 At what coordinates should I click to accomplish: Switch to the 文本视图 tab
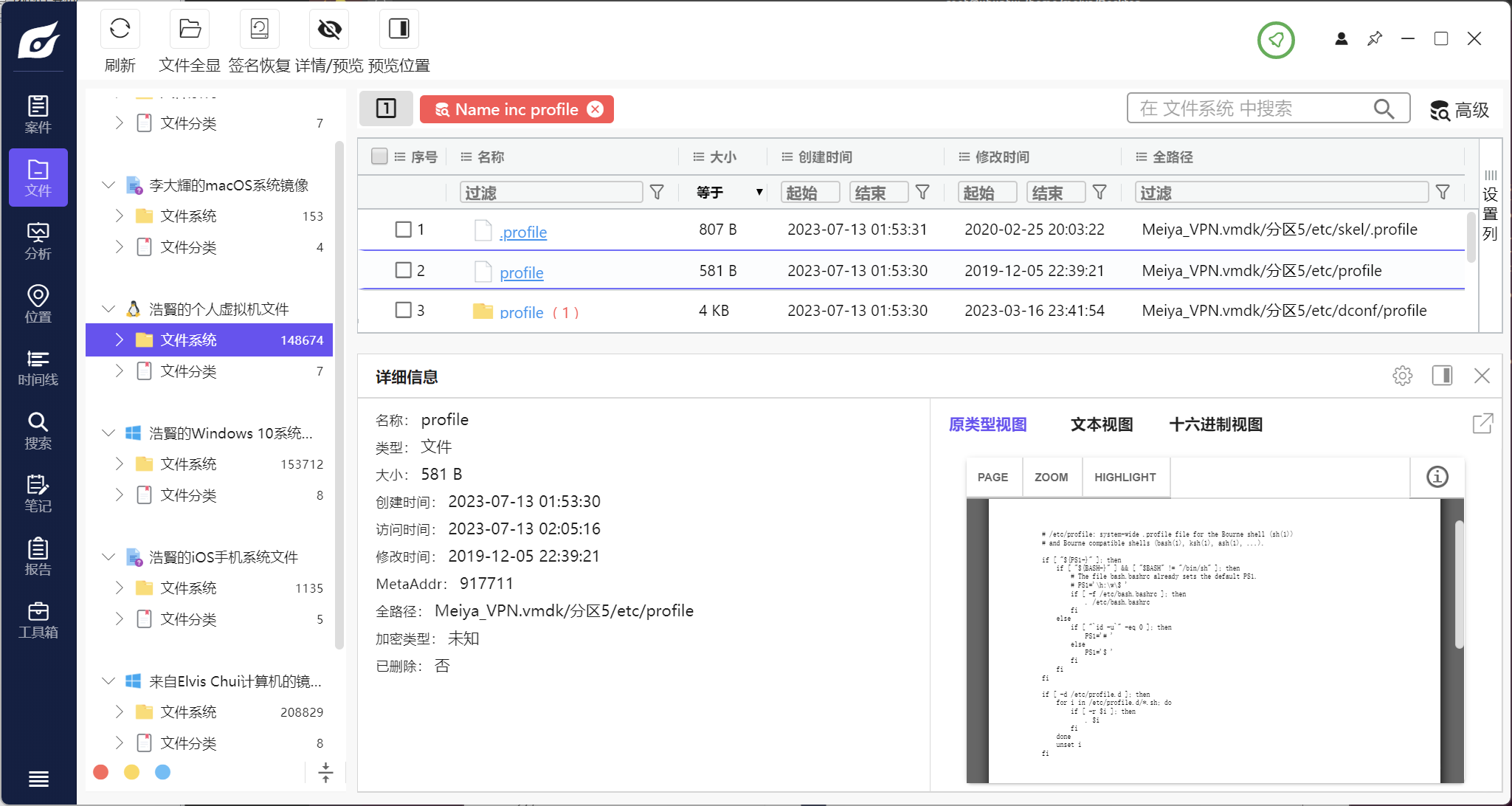[x=1101, y=424]
